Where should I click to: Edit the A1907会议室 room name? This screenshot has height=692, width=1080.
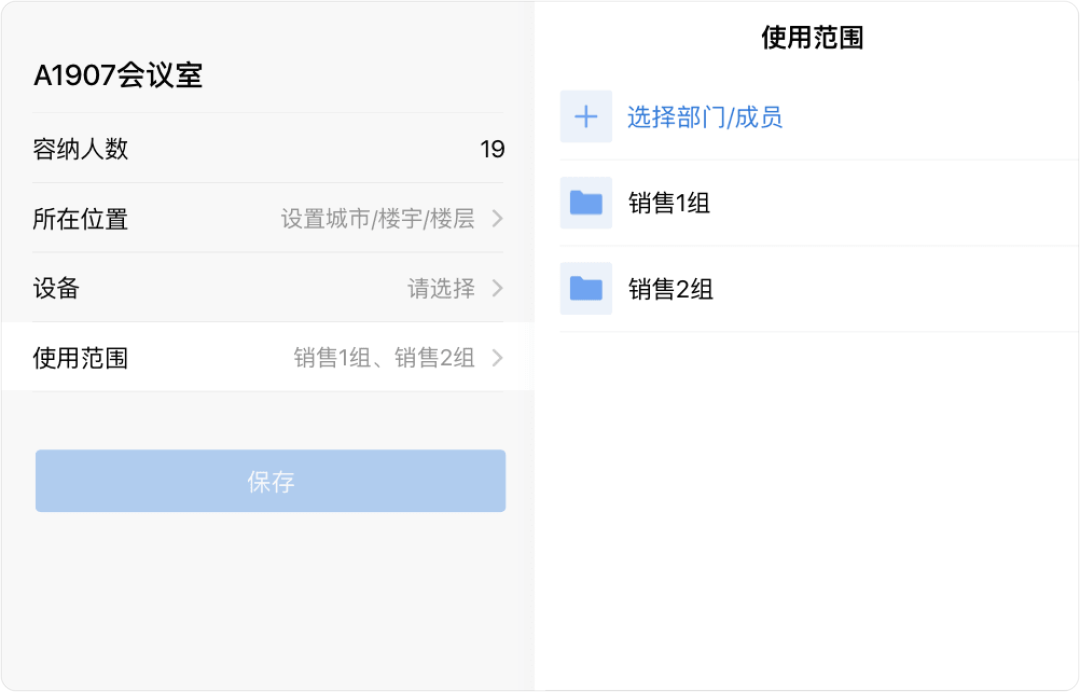(118, 76)
